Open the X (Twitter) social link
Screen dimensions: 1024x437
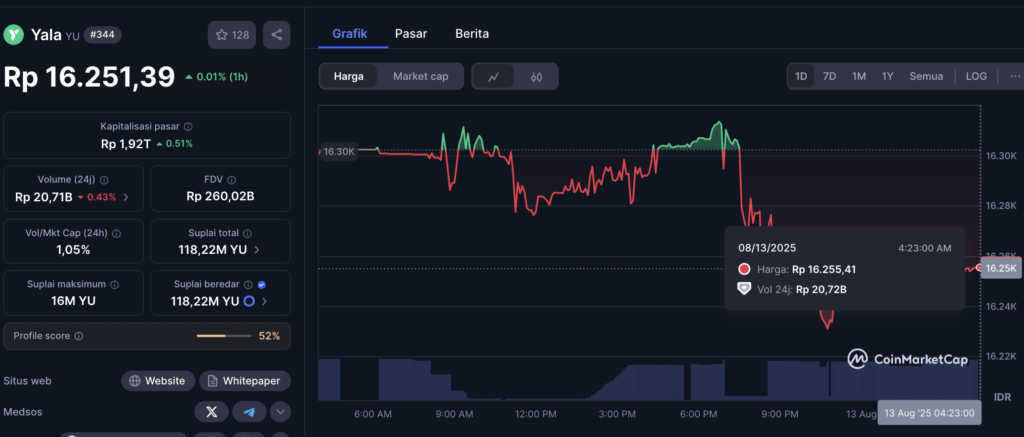(x=212, y=412)
